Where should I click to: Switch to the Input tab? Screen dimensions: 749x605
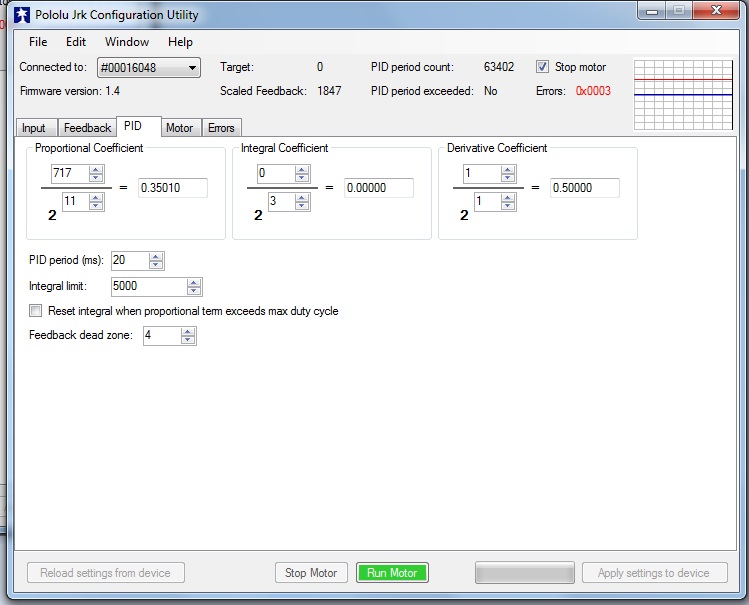tap(37, 128)
